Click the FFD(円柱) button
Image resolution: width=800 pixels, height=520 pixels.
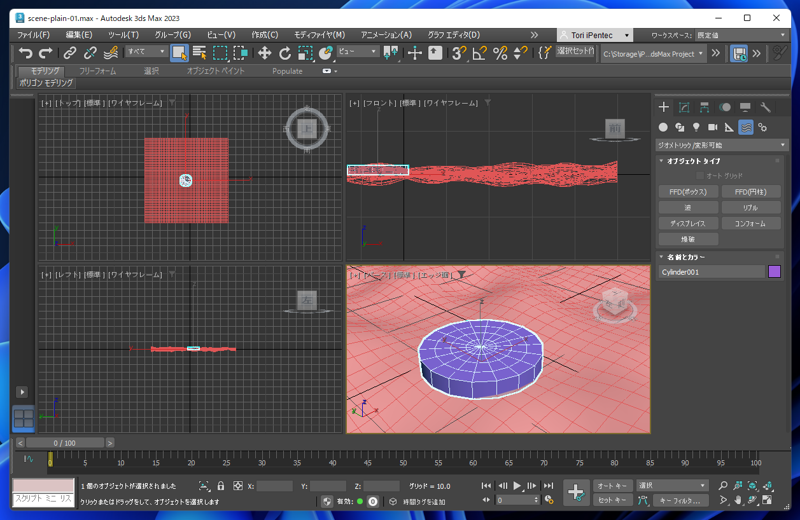point(751,192)
